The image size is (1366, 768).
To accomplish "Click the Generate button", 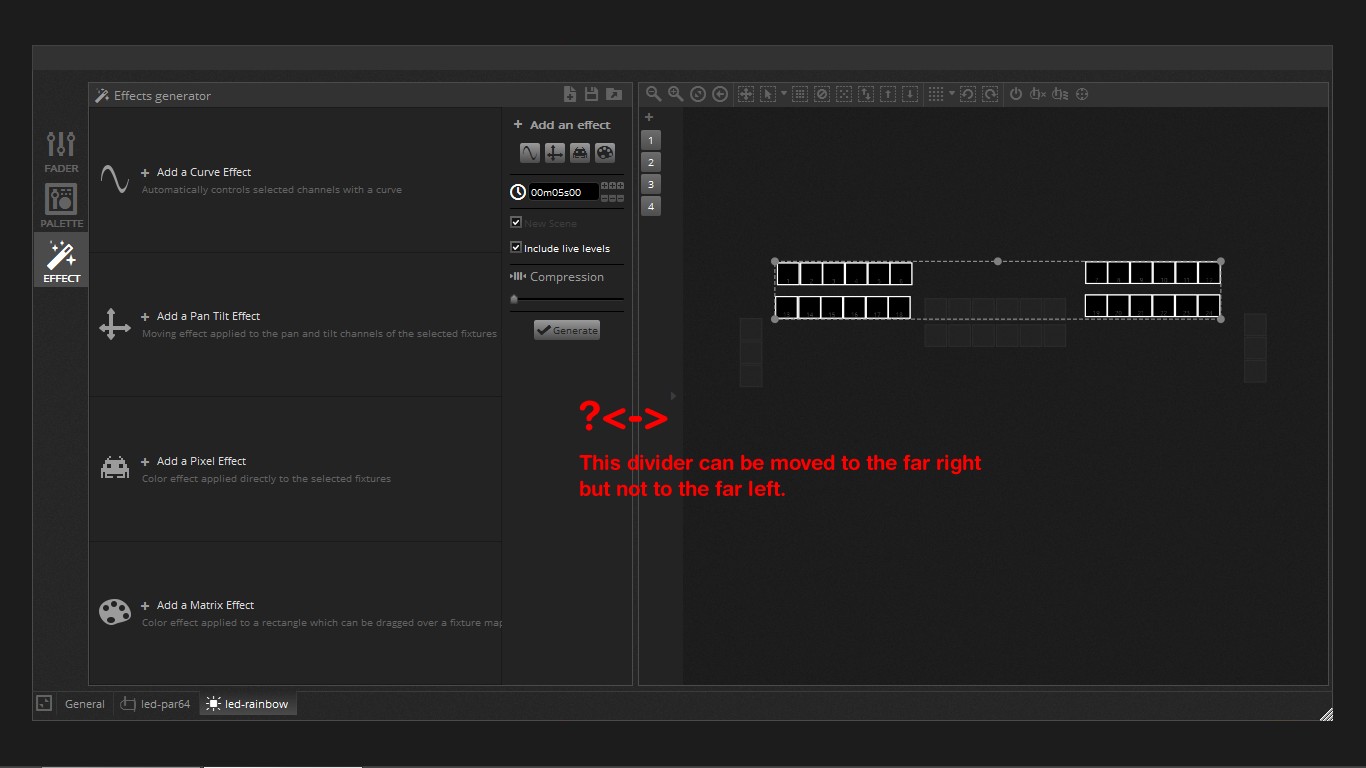I will [x=567, y=330].
